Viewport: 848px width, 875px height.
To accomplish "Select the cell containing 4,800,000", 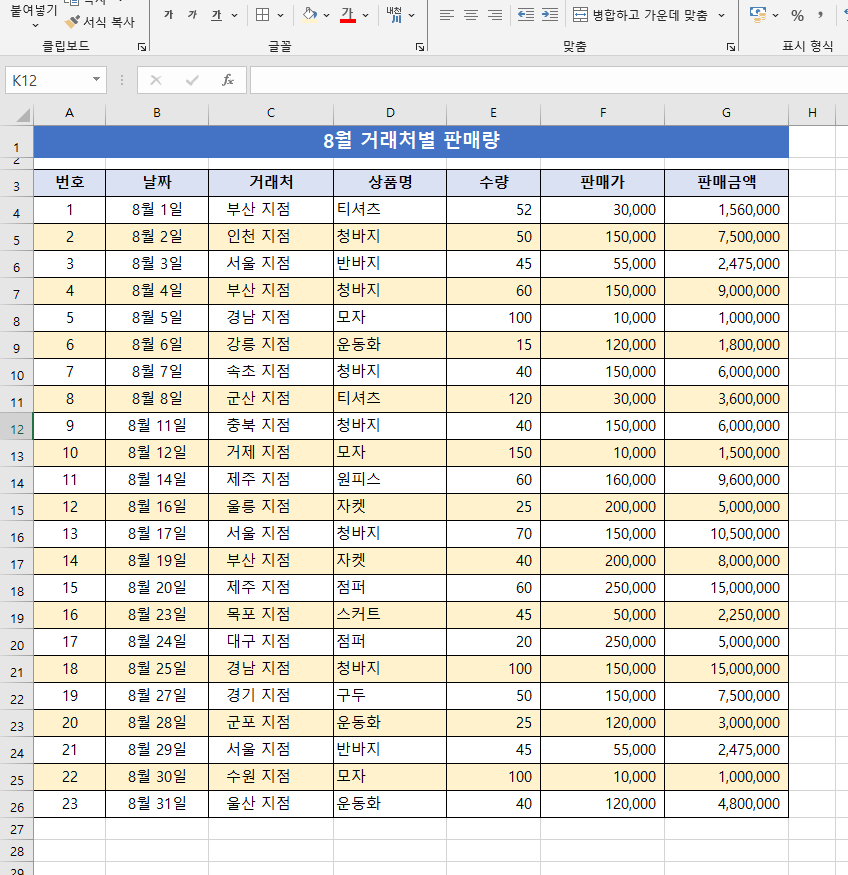I will pos(726,804).
